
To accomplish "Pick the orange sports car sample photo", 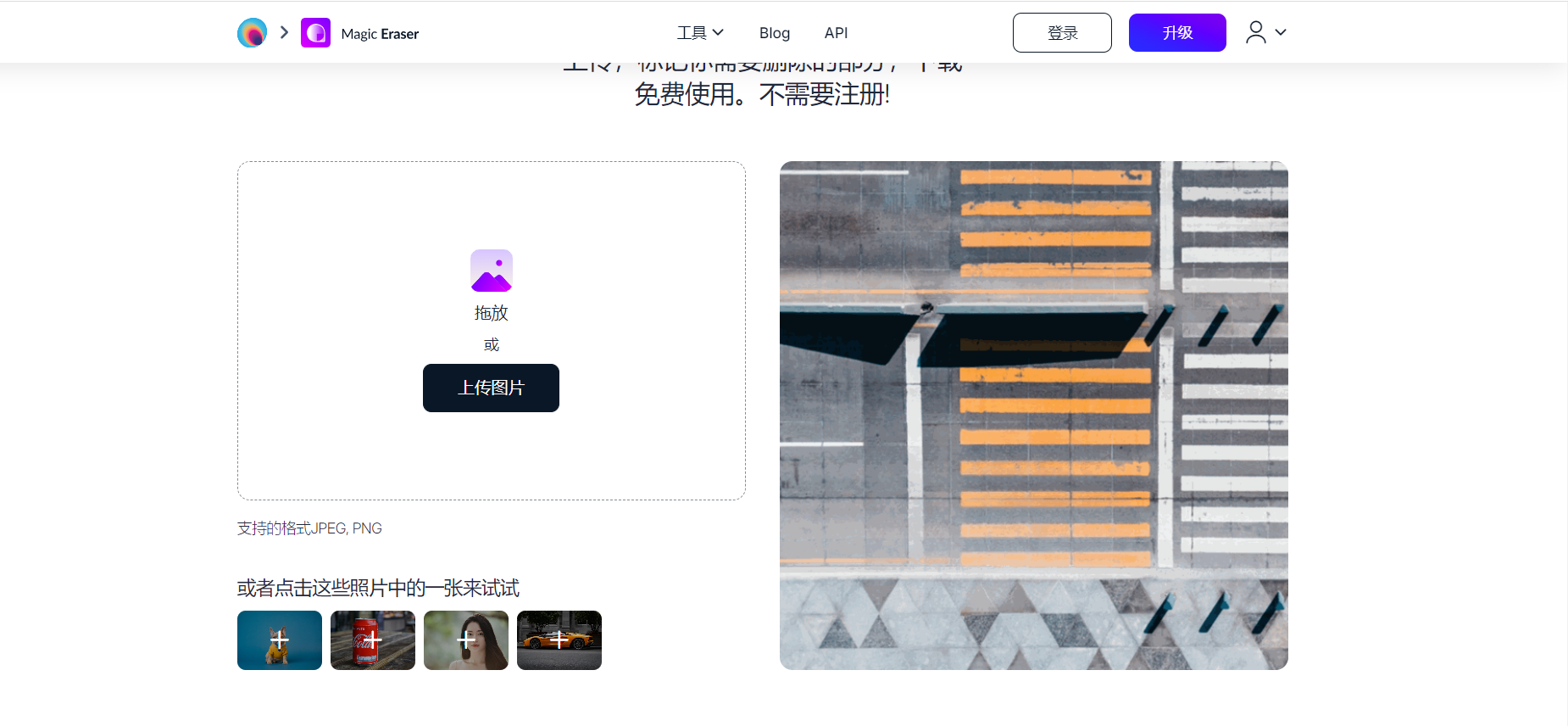I will point(559,640).
